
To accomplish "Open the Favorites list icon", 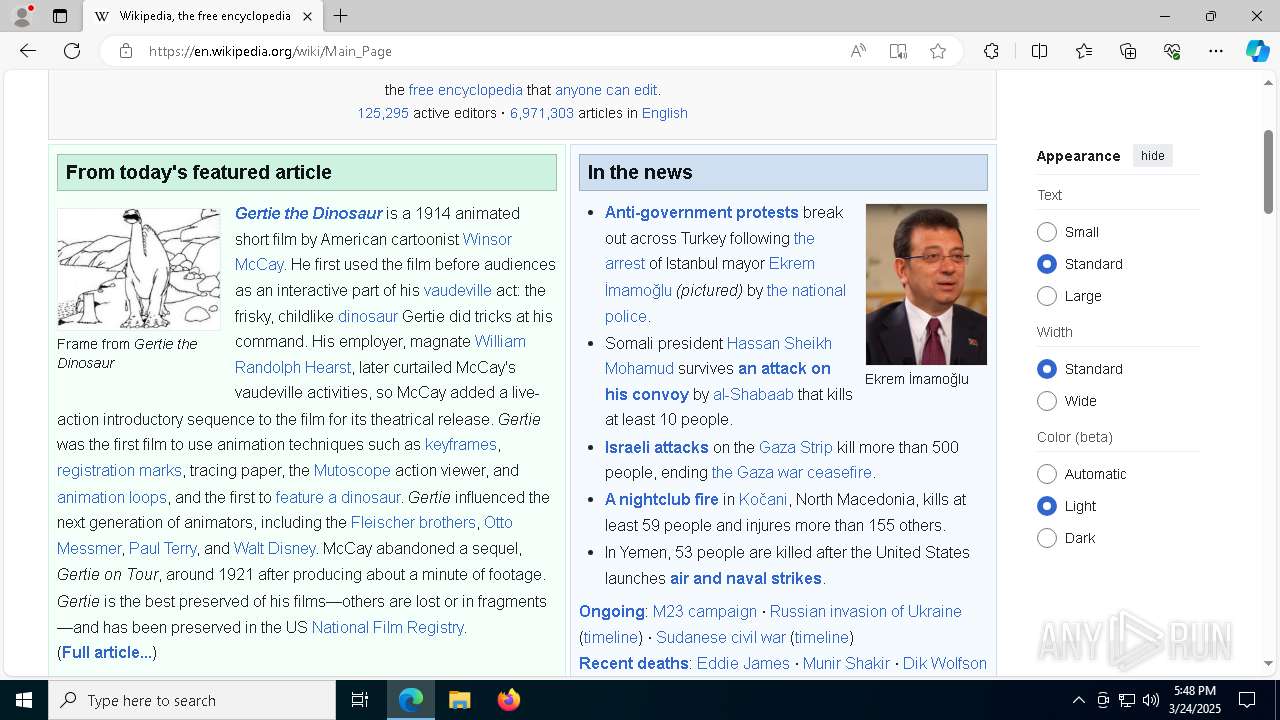I will point(1084,51).
